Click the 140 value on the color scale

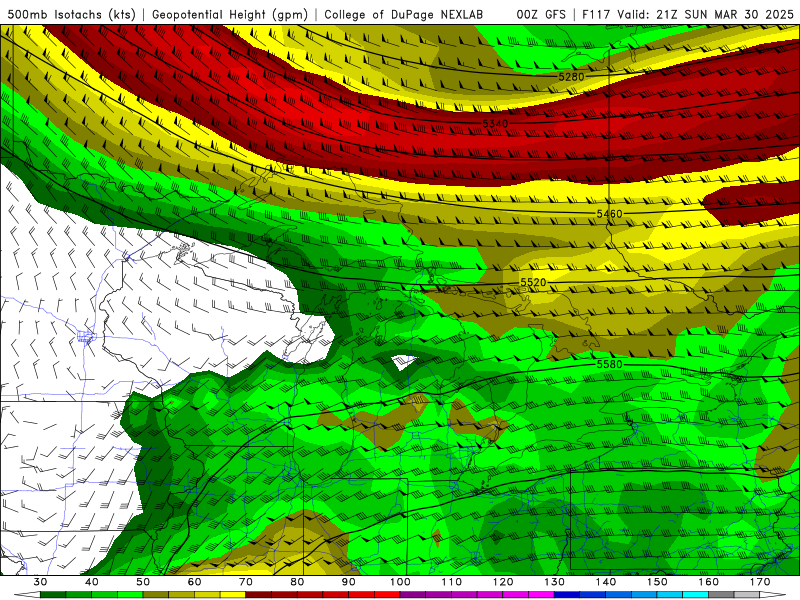click(606, 582)
